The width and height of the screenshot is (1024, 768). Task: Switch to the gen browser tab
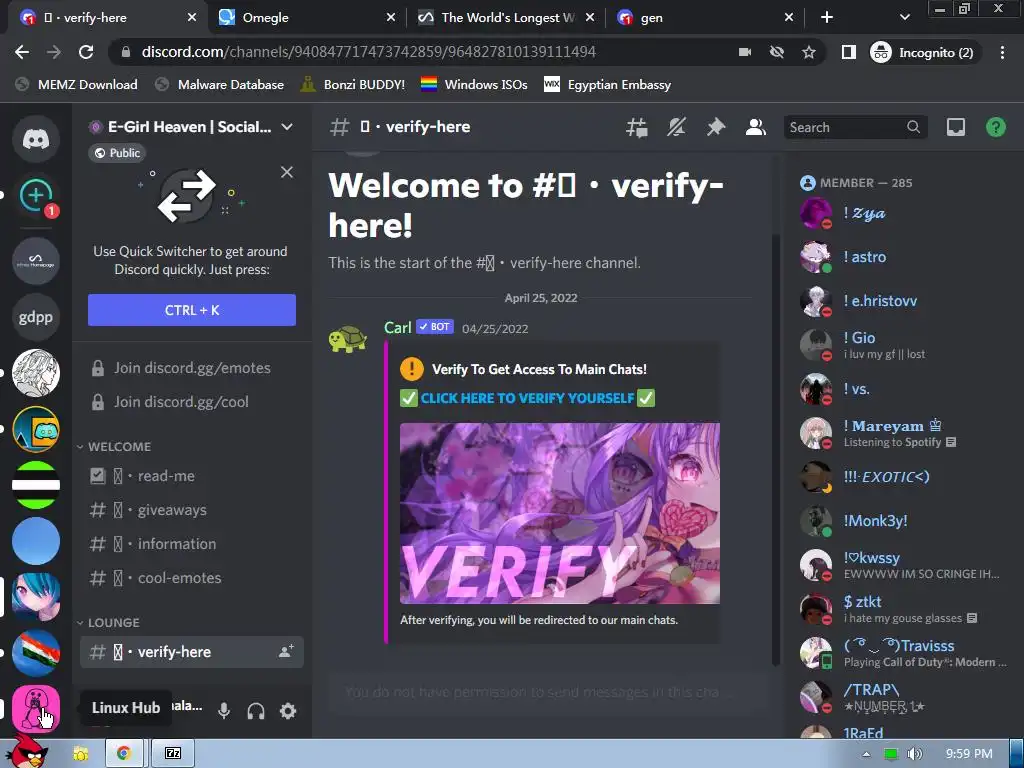tap(705, 18)
